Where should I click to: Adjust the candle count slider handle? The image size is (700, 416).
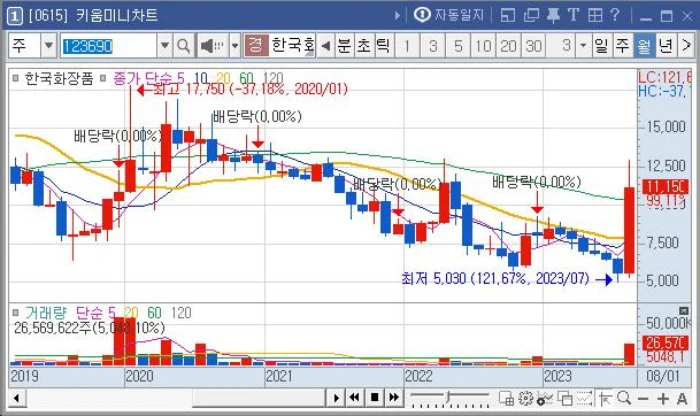[x=448, y=396]
